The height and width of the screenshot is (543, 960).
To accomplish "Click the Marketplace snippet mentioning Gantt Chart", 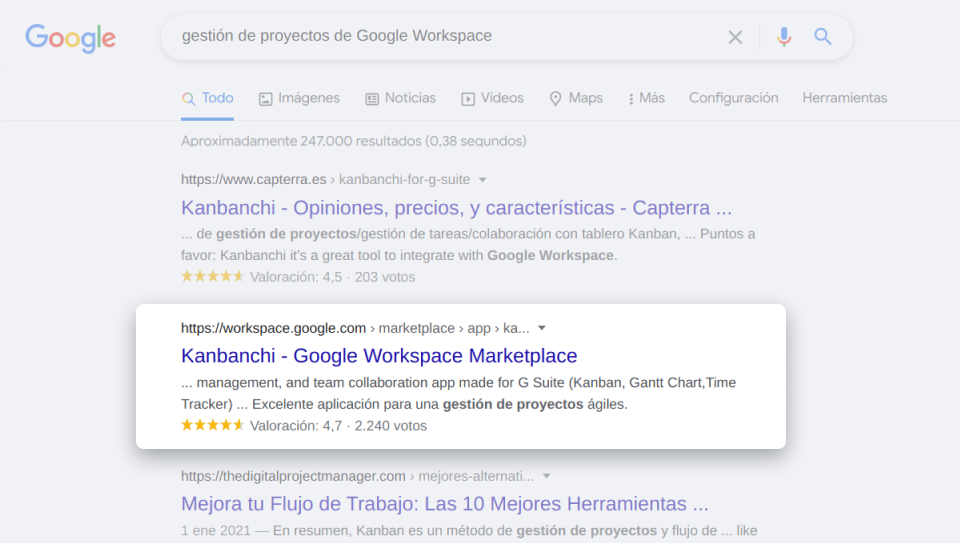I will click(x=459, y=394).
